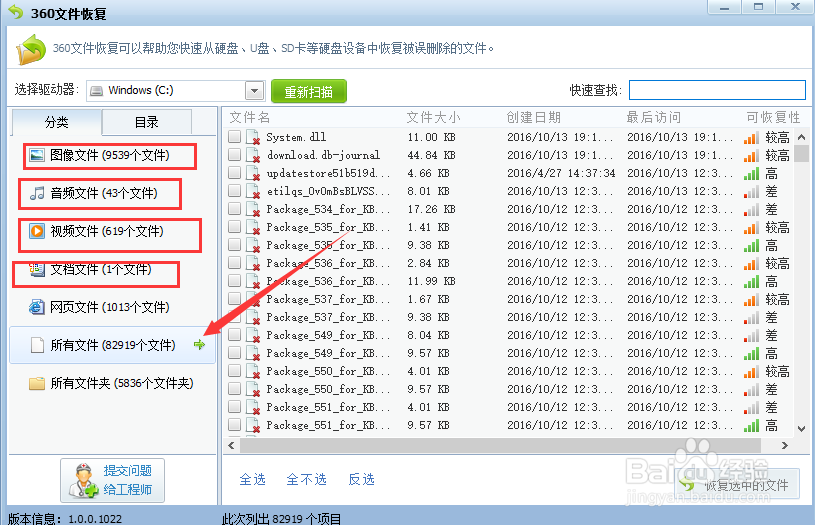Click the engineer avatar icon

[82, 480]
